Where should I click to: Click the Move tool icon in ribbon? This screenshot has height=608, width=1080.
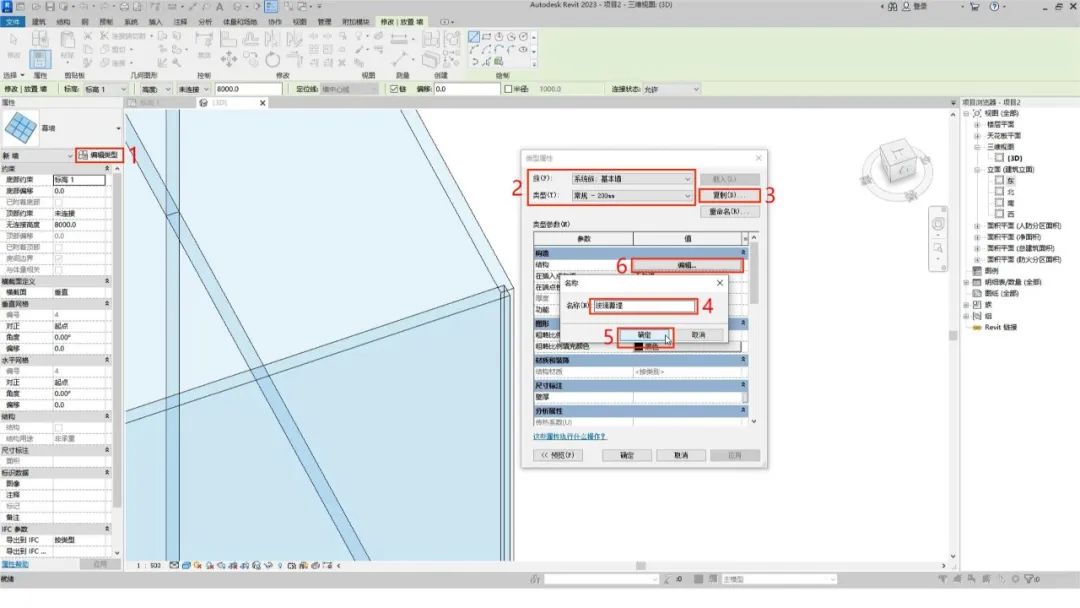(x=228, y=58)
